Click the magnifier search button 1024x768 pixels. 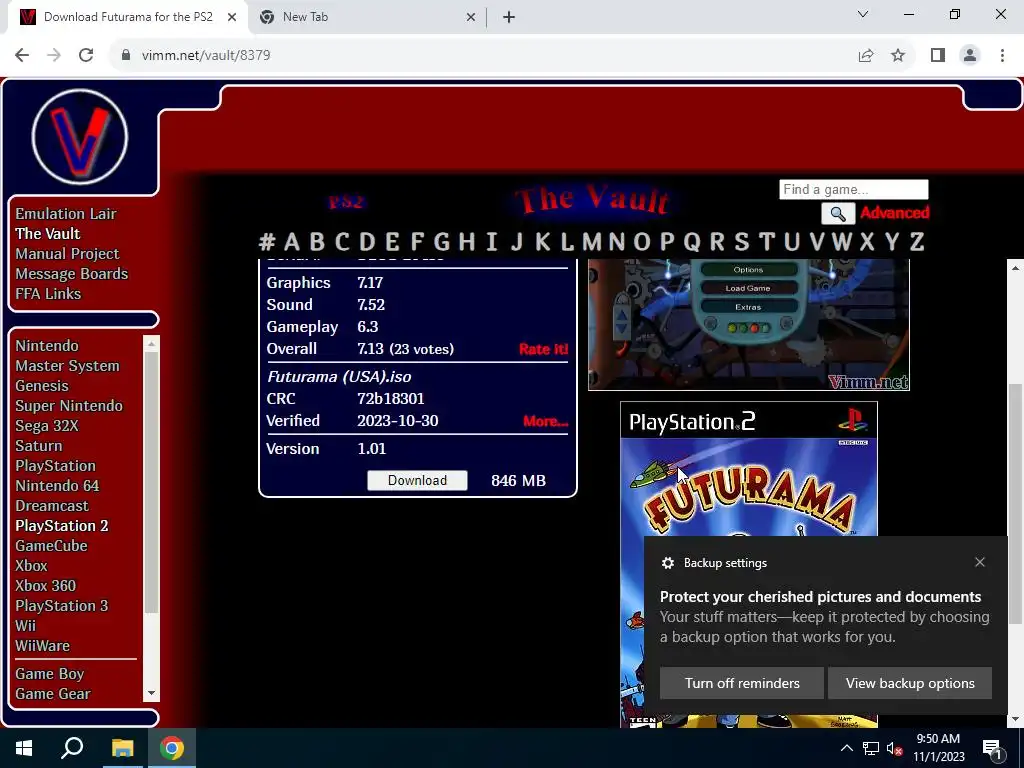pos(838,214)
